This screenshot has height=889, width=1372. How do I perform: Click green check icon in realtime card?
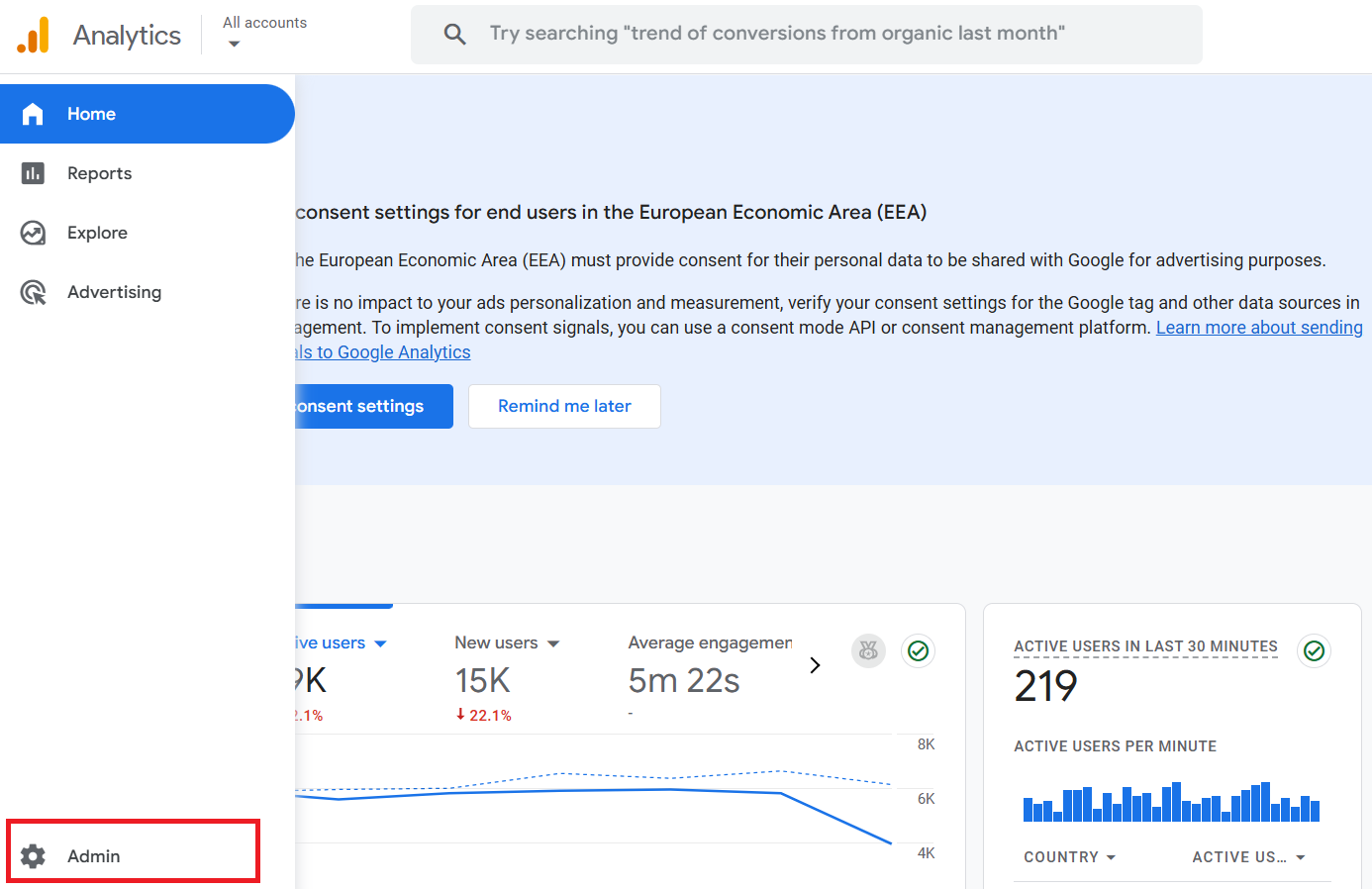point(1314,650)
